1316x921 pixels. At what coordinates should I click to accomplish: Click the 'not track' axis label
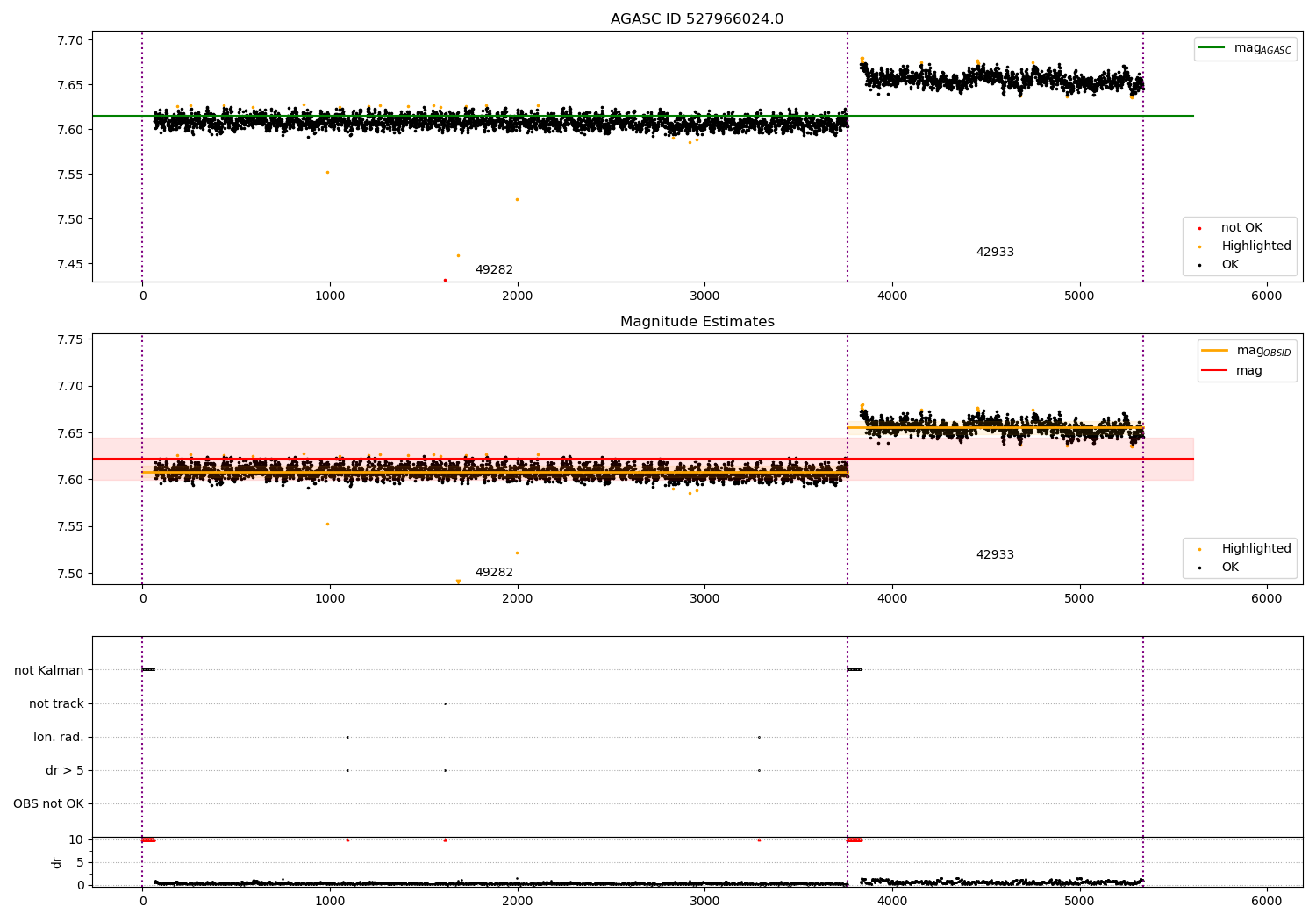pos(56,703)
